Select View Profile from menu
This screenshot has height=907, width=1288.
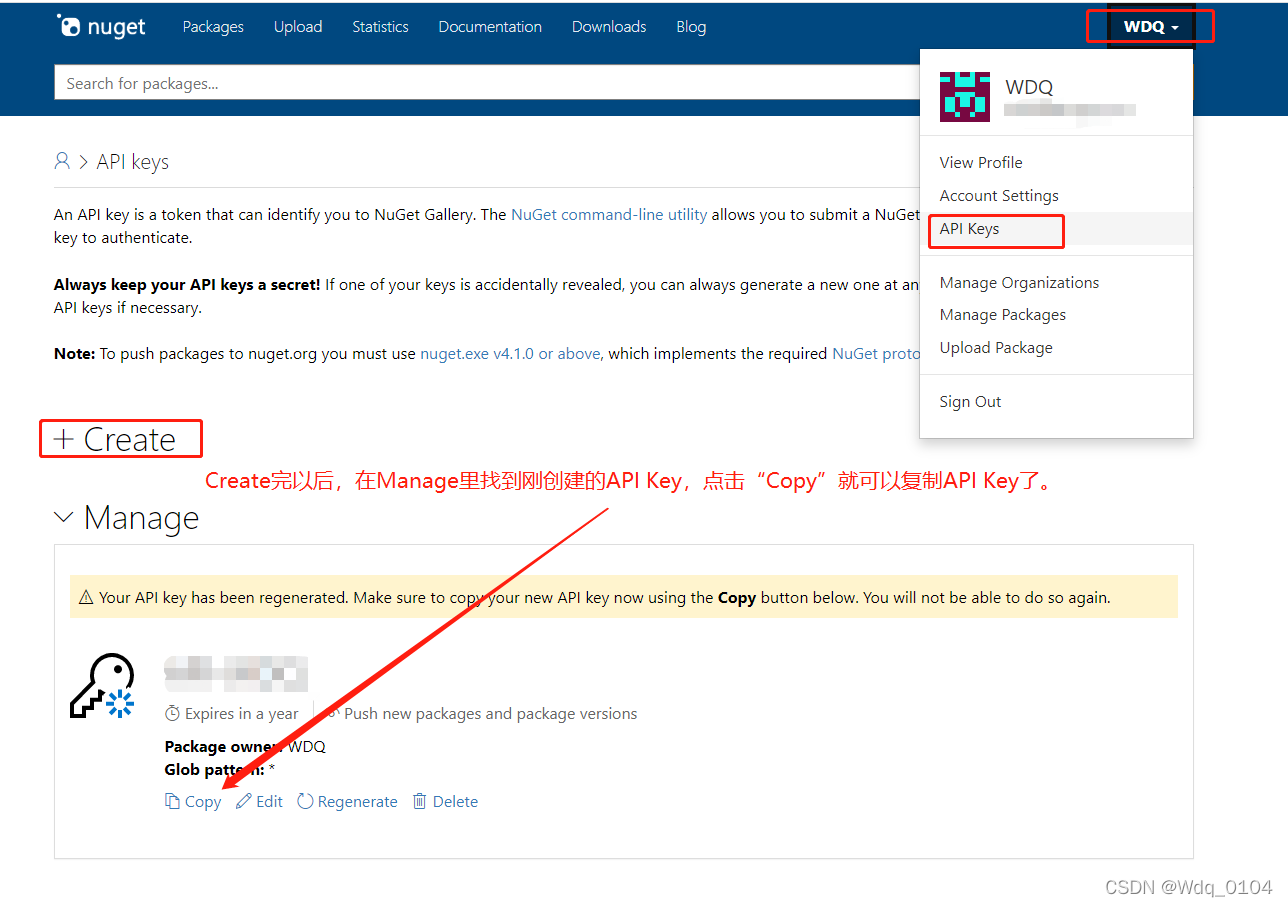(981, 162)
